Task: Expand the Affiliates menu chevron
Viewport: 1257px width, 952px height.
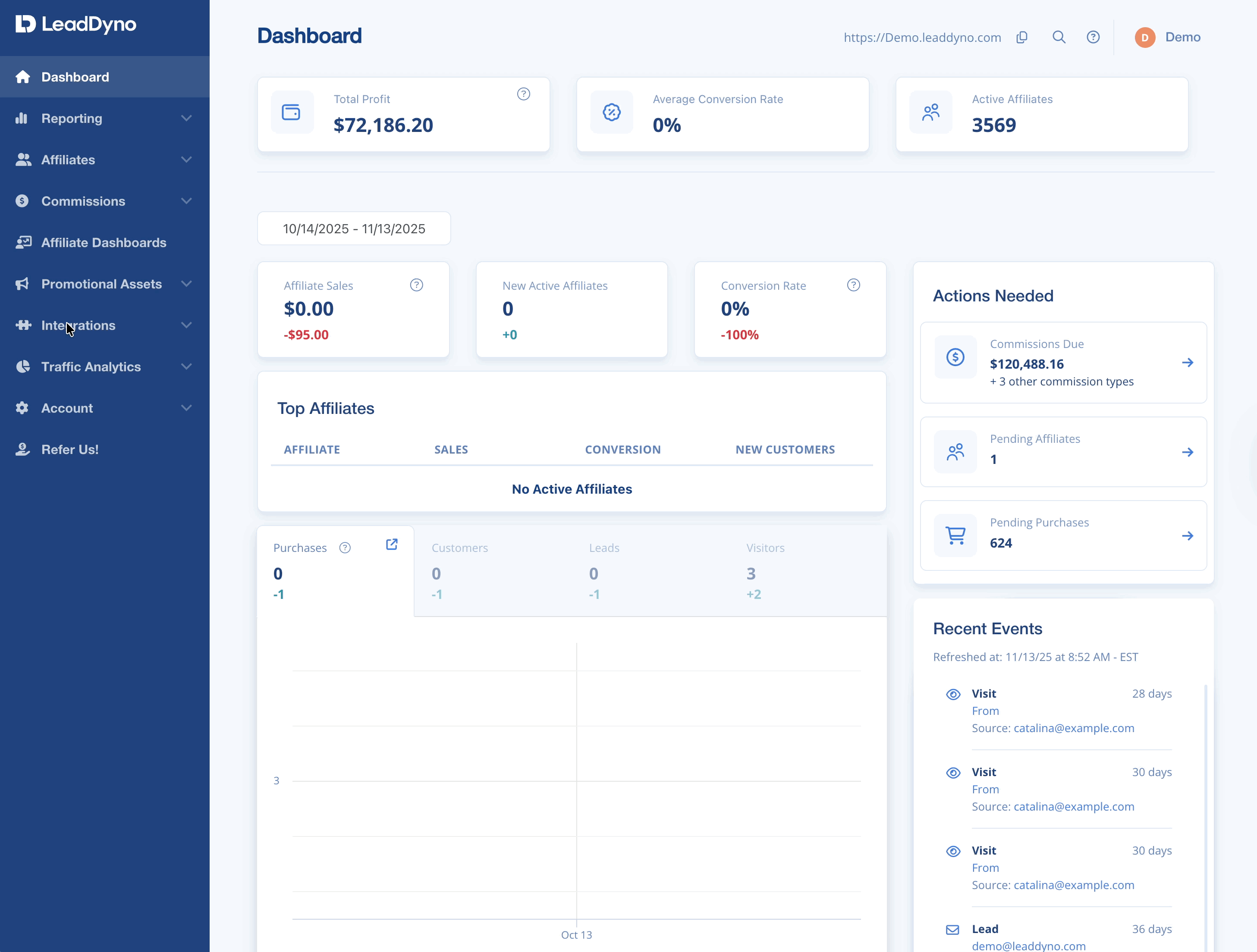Action: click(186, 160)
